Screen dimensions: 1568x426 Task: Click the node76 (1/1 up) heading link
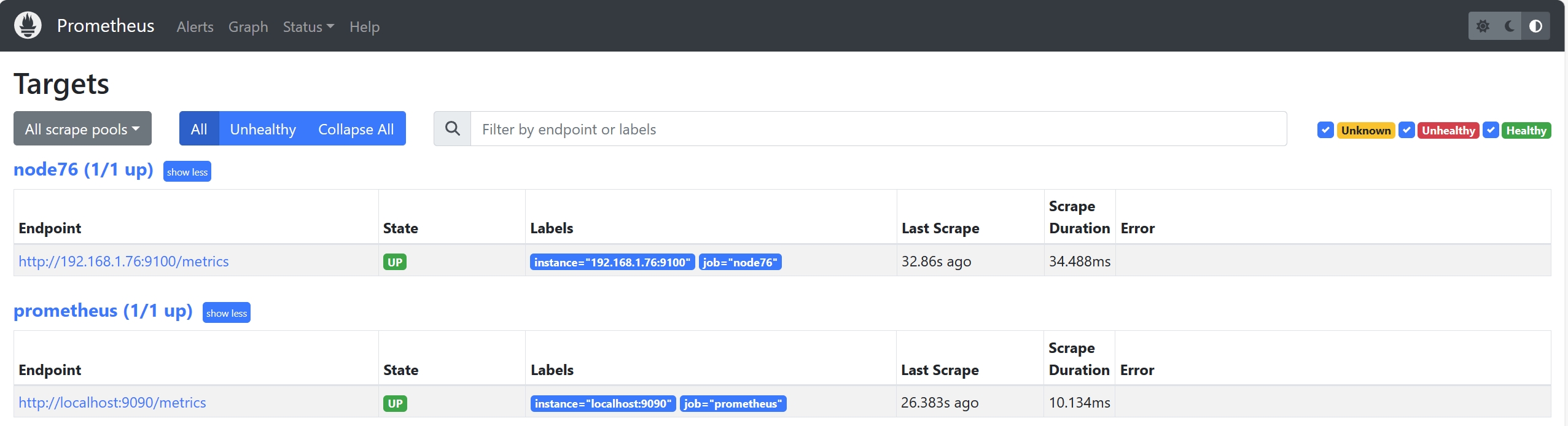click(x=84, y=170)
